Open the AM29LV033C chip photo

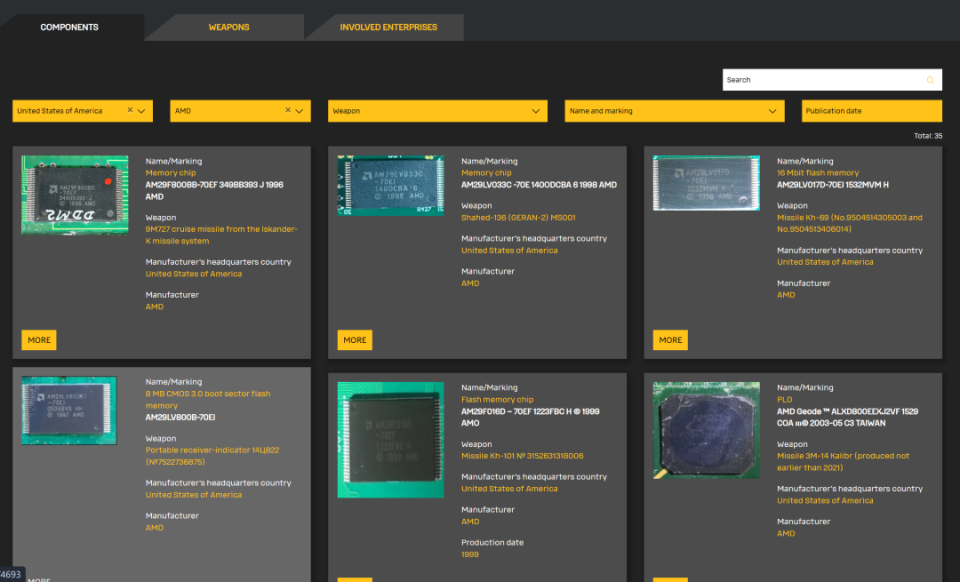tap(391, 185)
